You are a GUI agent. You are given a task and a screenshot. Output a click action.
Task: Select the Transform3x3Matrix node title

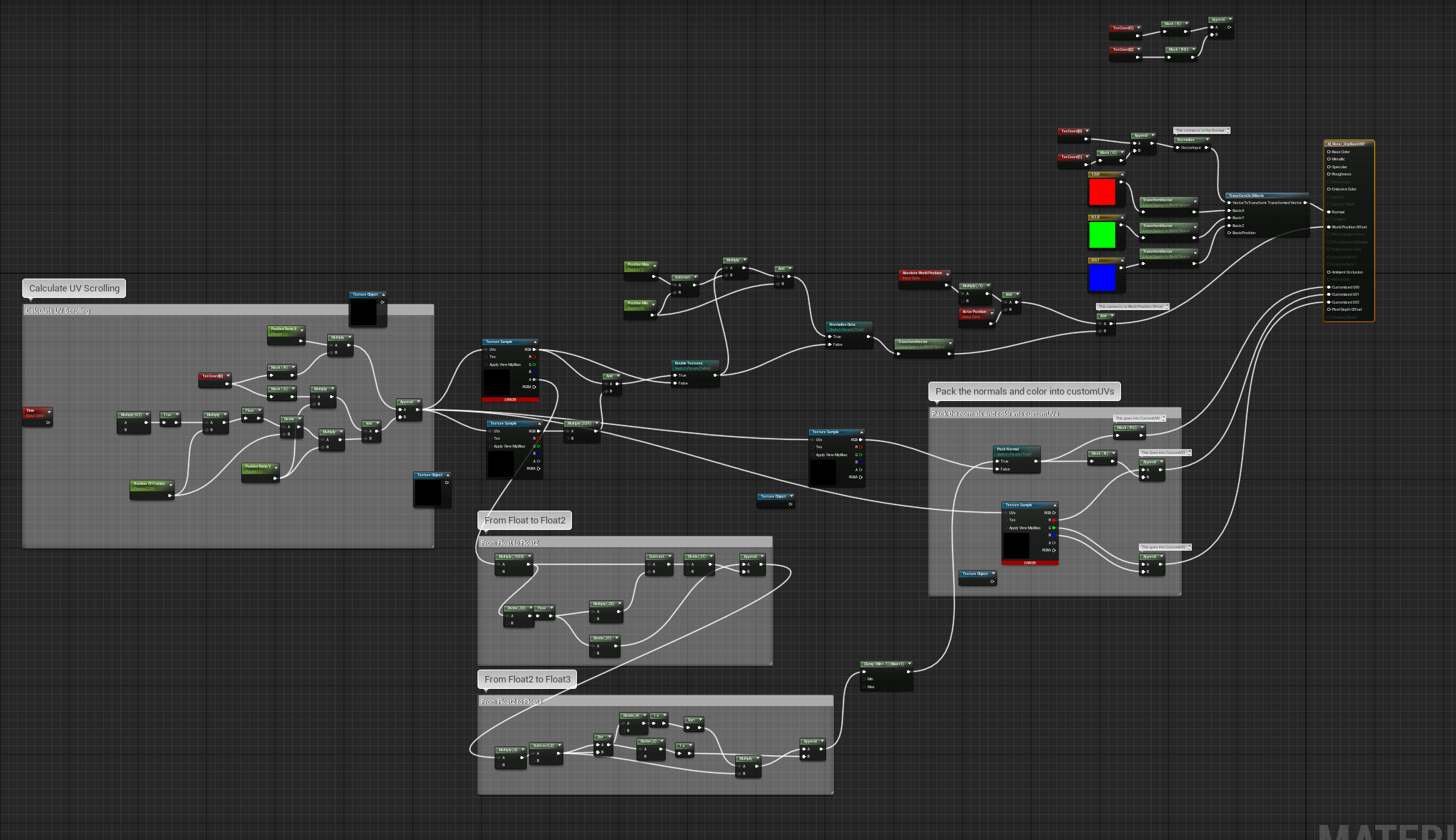1266,195
